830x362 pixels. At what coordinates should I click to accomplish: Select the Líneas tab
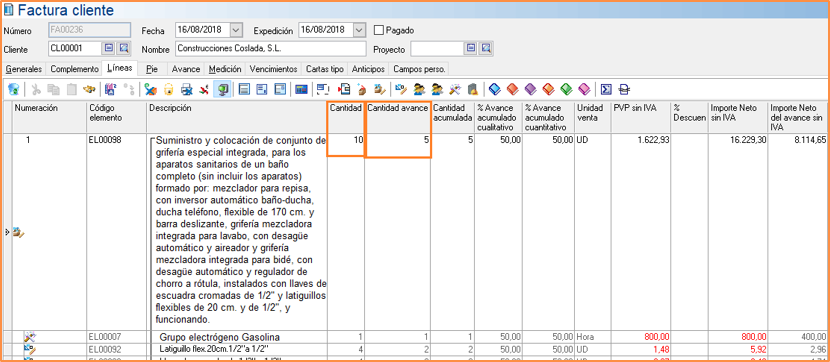(x=119, y=68)
